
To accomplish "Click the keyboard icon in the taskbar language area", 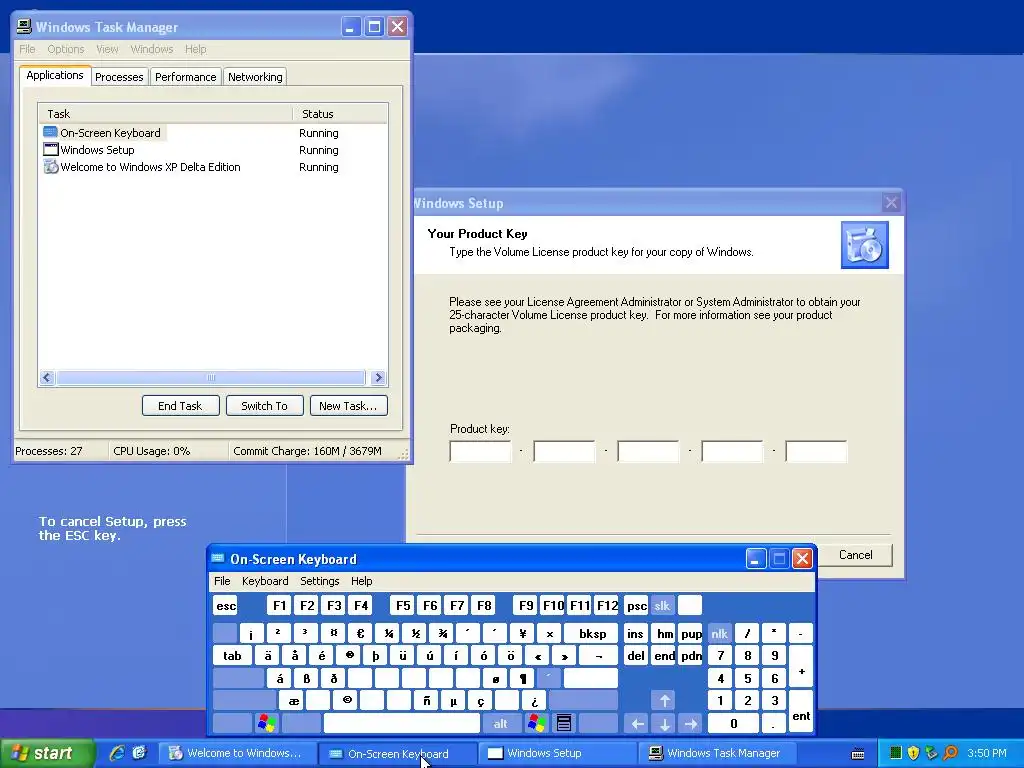I will [858, 754].
